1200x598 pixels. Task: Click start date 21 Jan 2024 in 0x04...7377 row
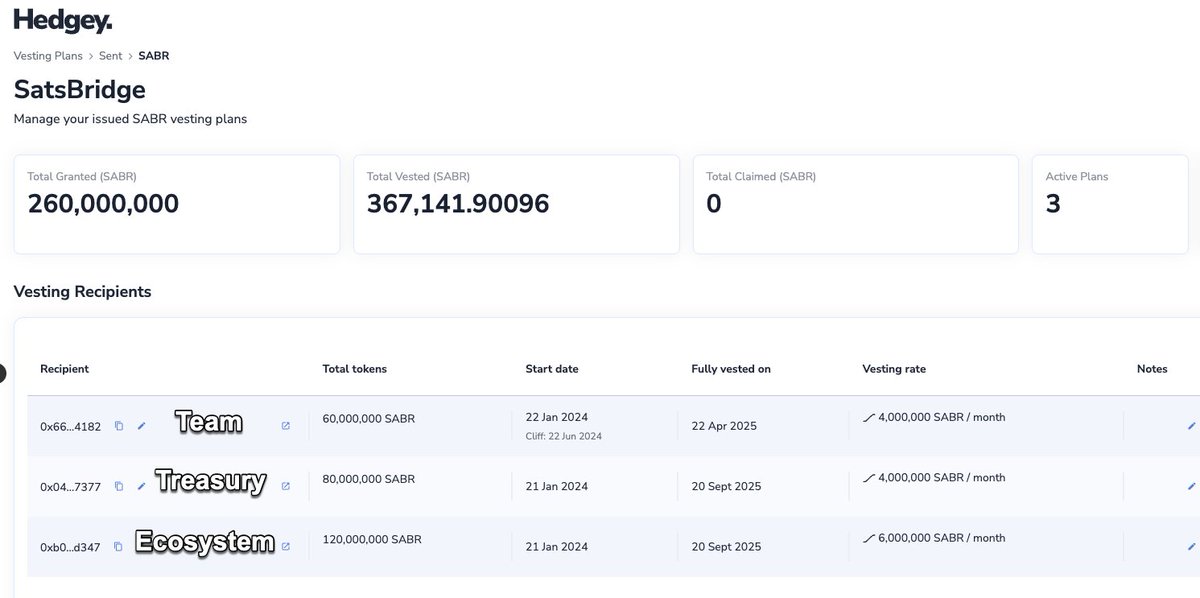point(557,486)
